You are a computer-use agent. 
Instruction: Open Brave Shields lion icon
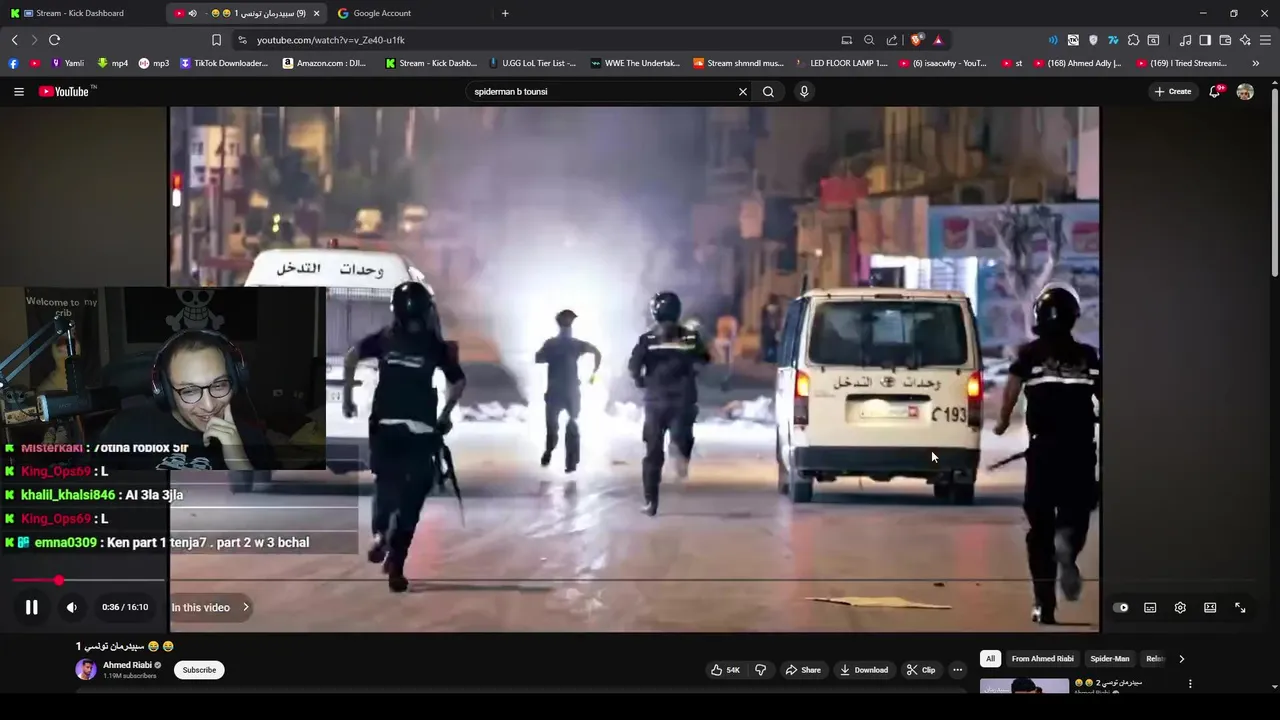click(916, 40)
